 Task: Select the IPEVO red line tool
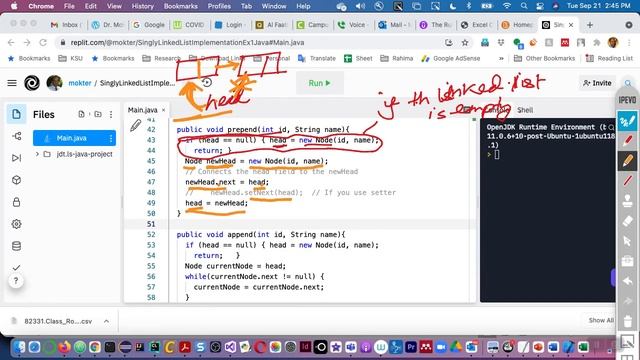[627, 180]
